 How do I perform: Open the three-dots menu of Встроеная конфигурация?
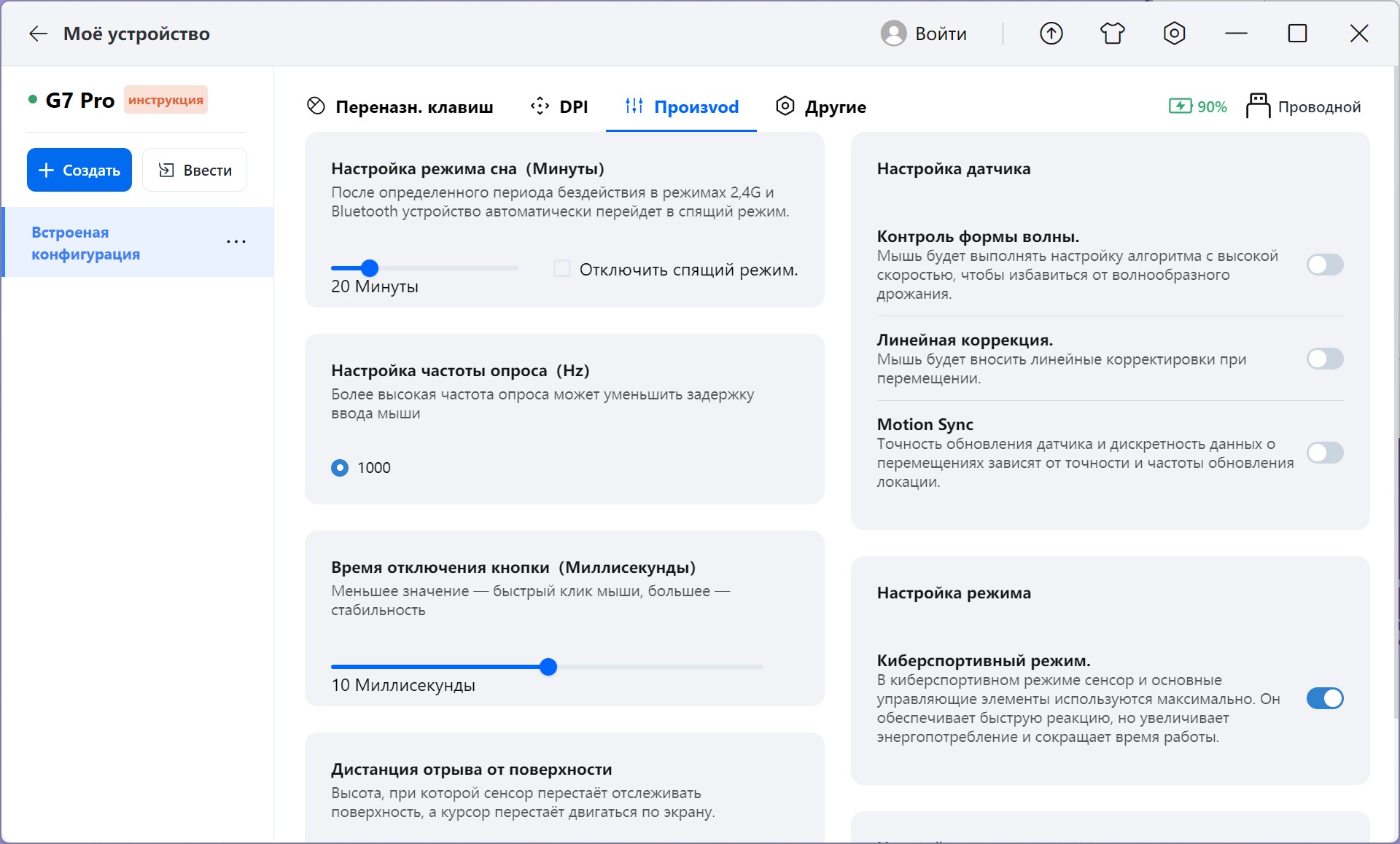click(x=236, y=242)
